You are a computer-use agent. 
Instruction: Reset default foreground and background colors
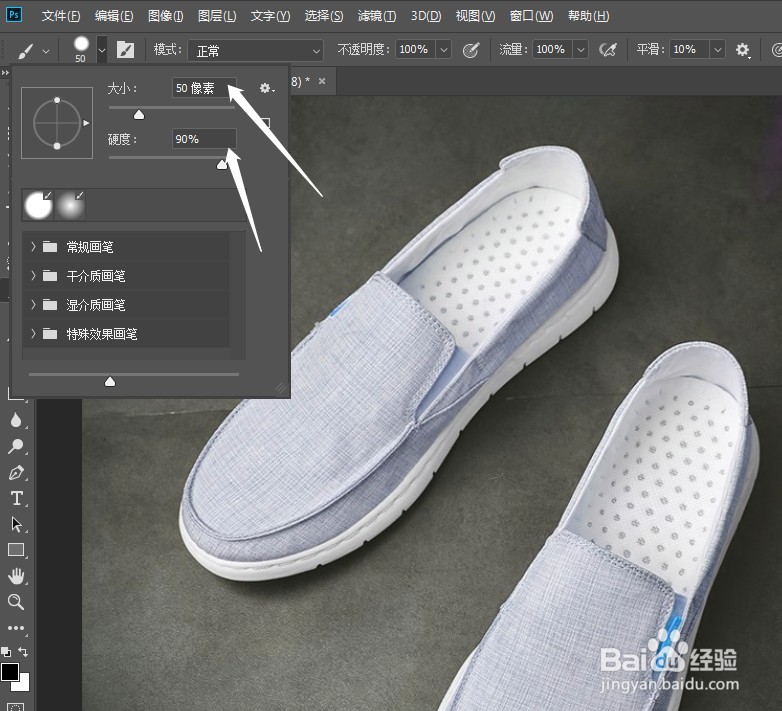tap(6, 651)
